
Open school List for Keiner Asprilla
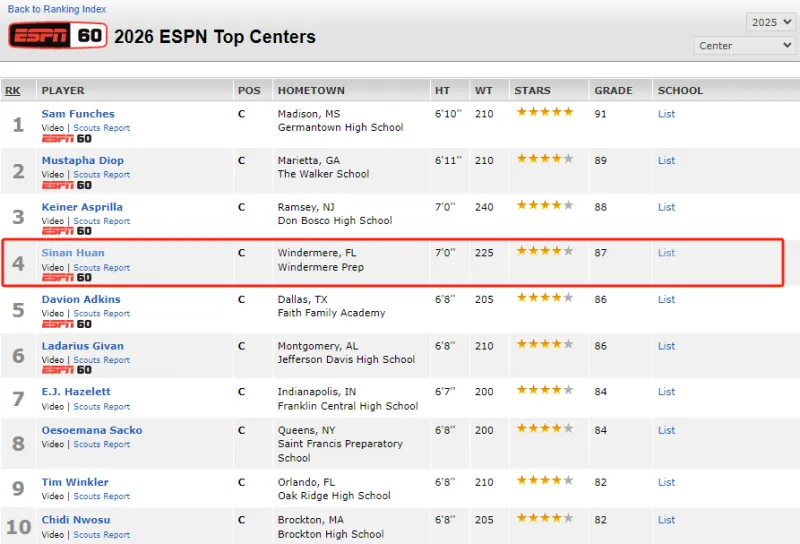pos(666,207)
